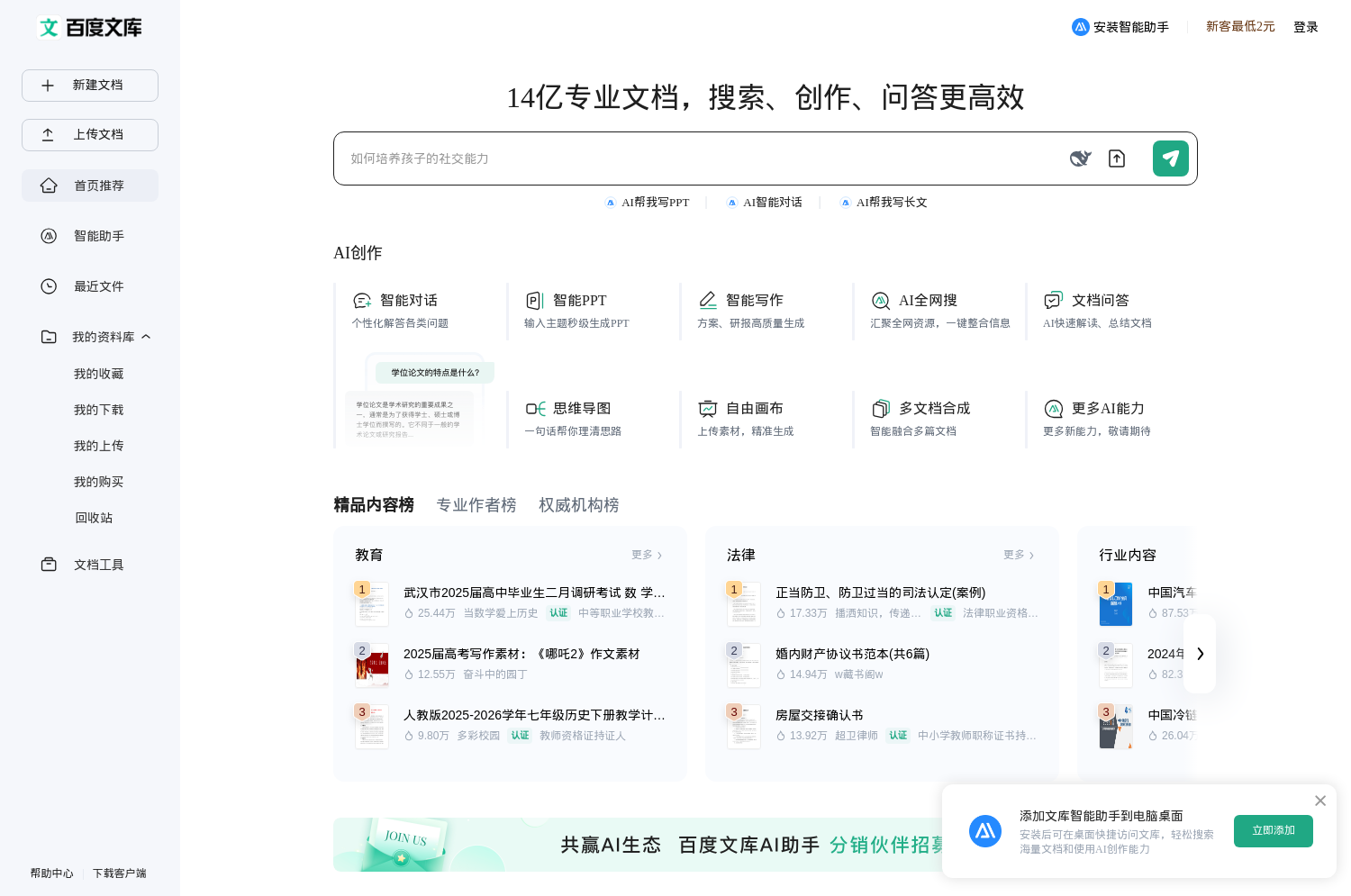Dismiss the desktop assistant popup
This screenshot has height=896, width=1351.
[x=1320, y=801]
